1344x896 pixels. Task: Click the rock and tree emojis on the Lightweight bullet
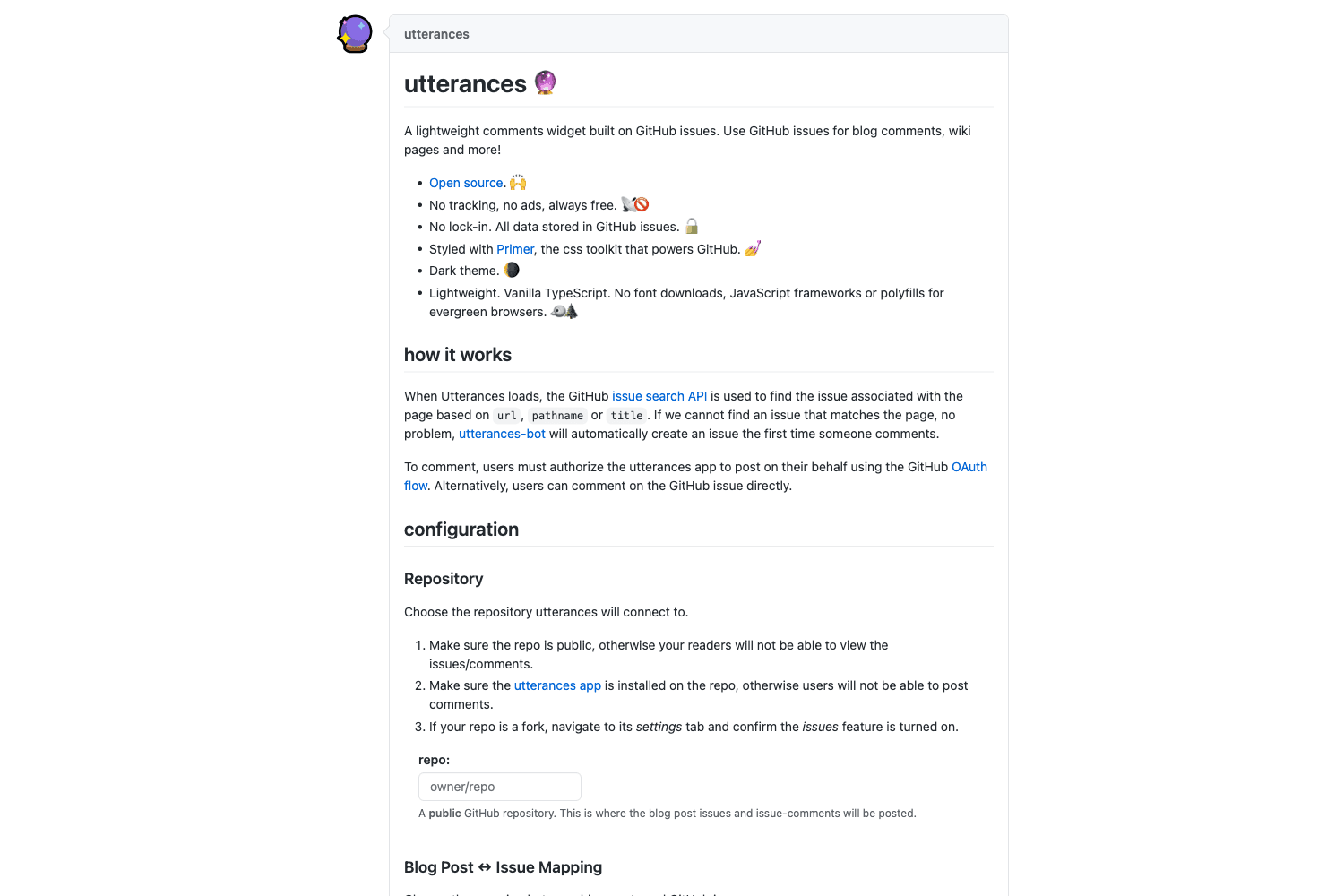564,311
